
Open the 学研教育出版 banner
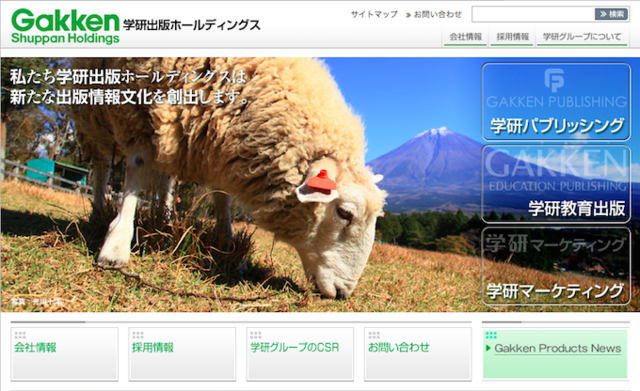[x=556, y=184]
